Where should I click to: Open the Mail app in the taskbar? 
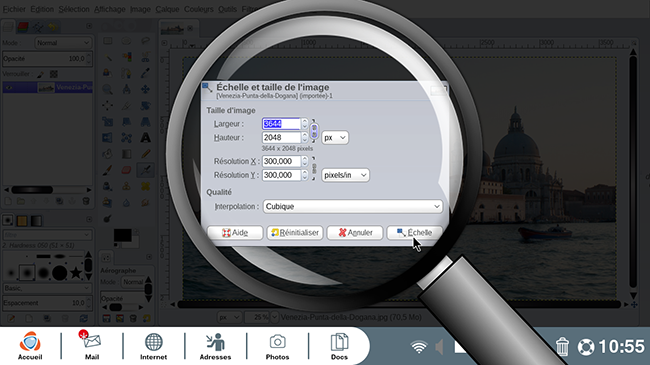tap(92, 345)
